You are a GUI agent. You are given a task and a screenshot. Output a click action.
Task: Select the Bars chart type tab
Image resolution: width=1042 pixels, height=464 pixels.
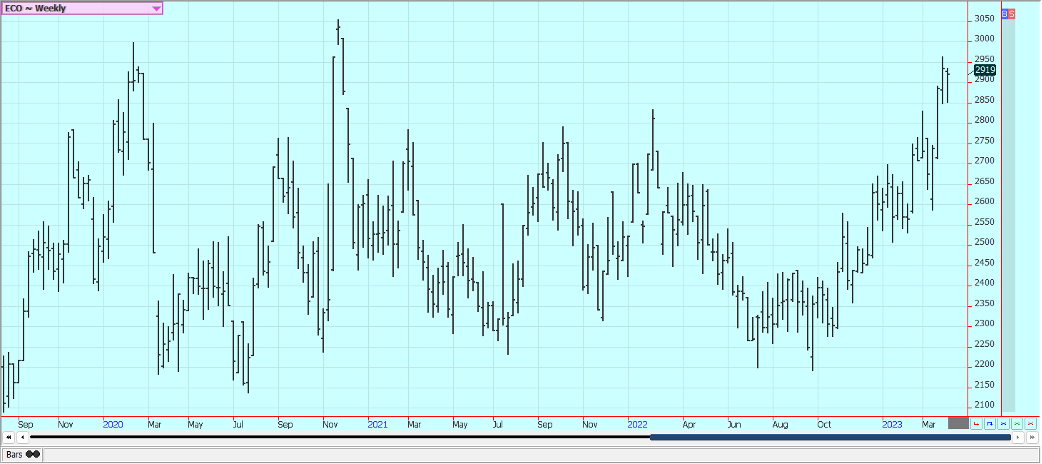tap(23, 454)
